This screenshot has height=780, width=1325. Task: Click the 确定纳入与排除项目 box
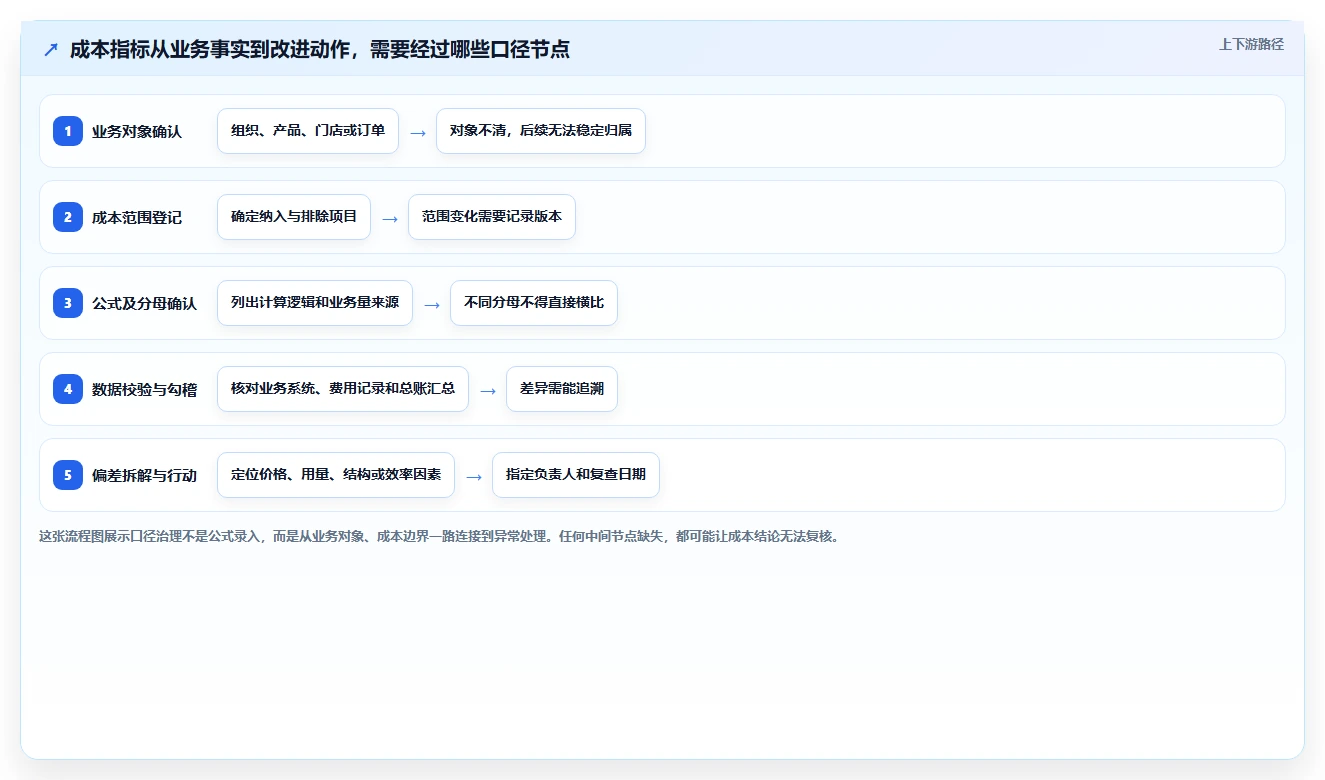click(x=294, y=217)
